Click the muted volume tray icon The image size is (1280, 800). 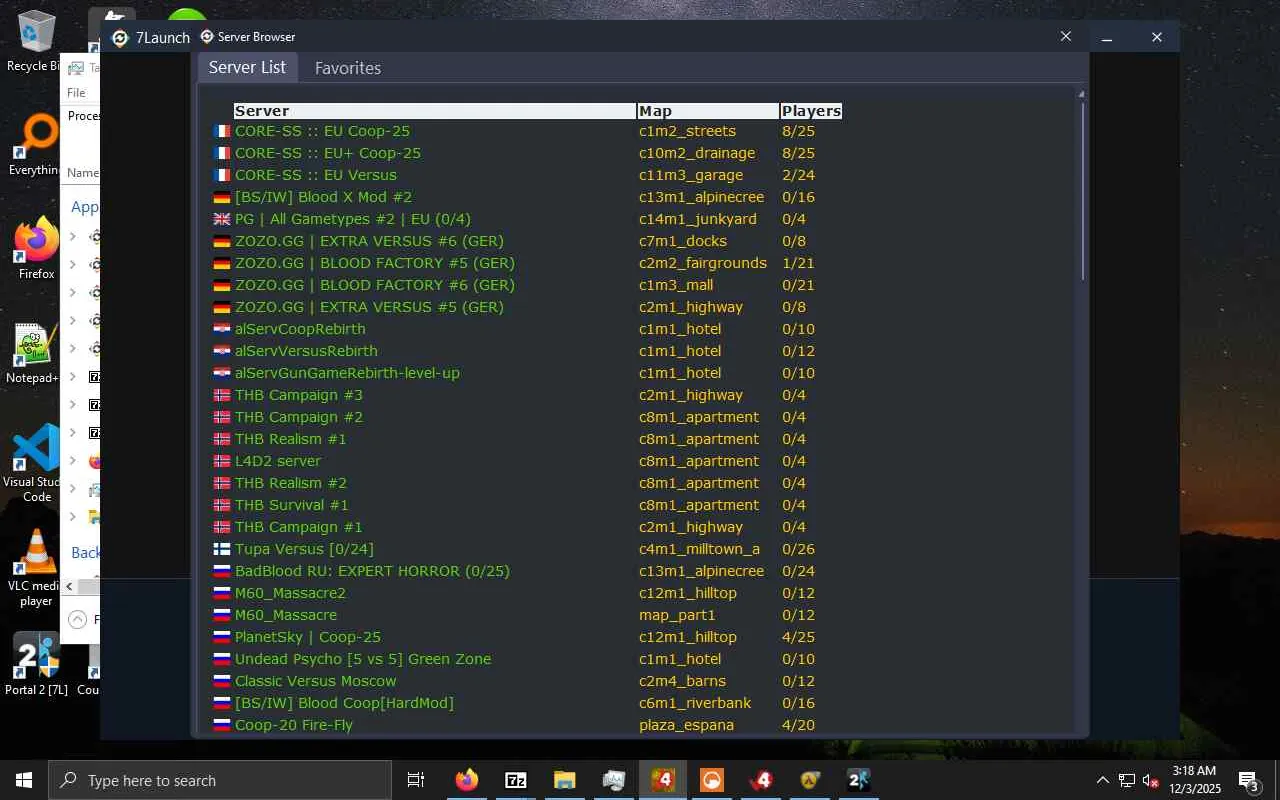click(1151, 780)
